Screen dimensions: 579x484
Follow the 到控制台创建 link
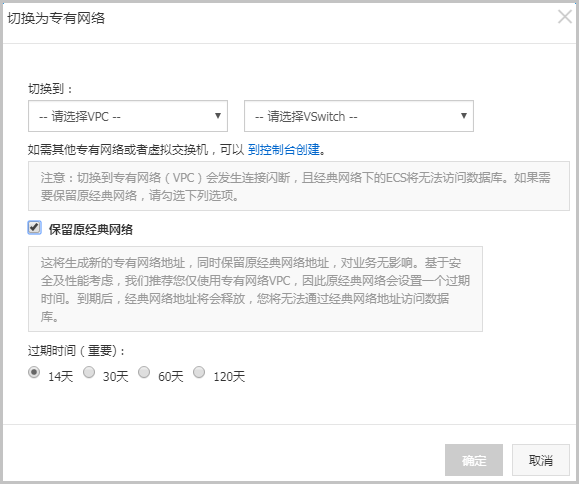click(x=284, y=150)
